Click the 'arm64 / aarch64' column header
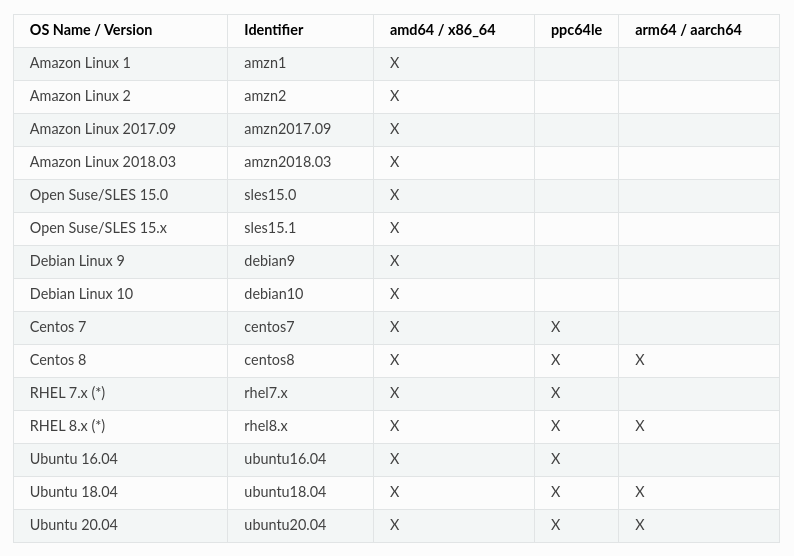 [688, 30]
